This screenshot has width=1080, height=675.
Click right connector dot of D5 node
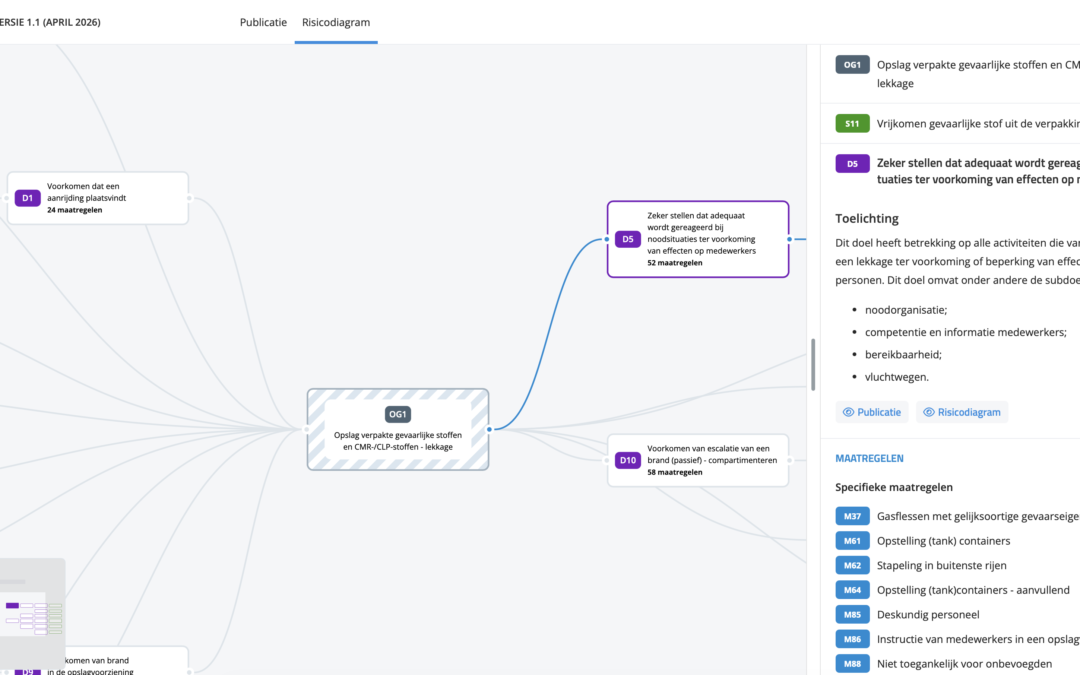(x=789, y=239)
